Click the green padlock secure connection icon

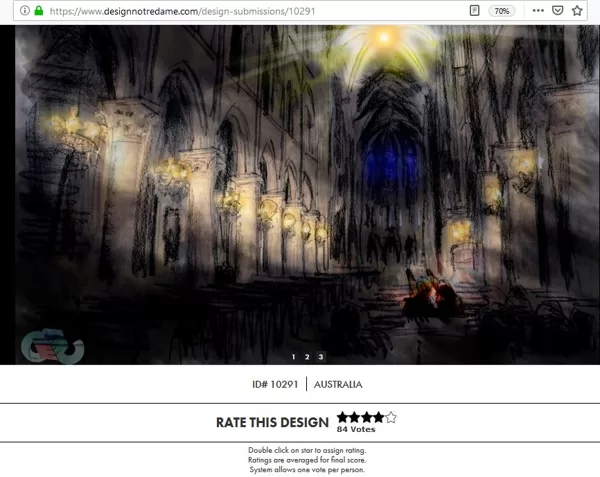coord(39,11)
